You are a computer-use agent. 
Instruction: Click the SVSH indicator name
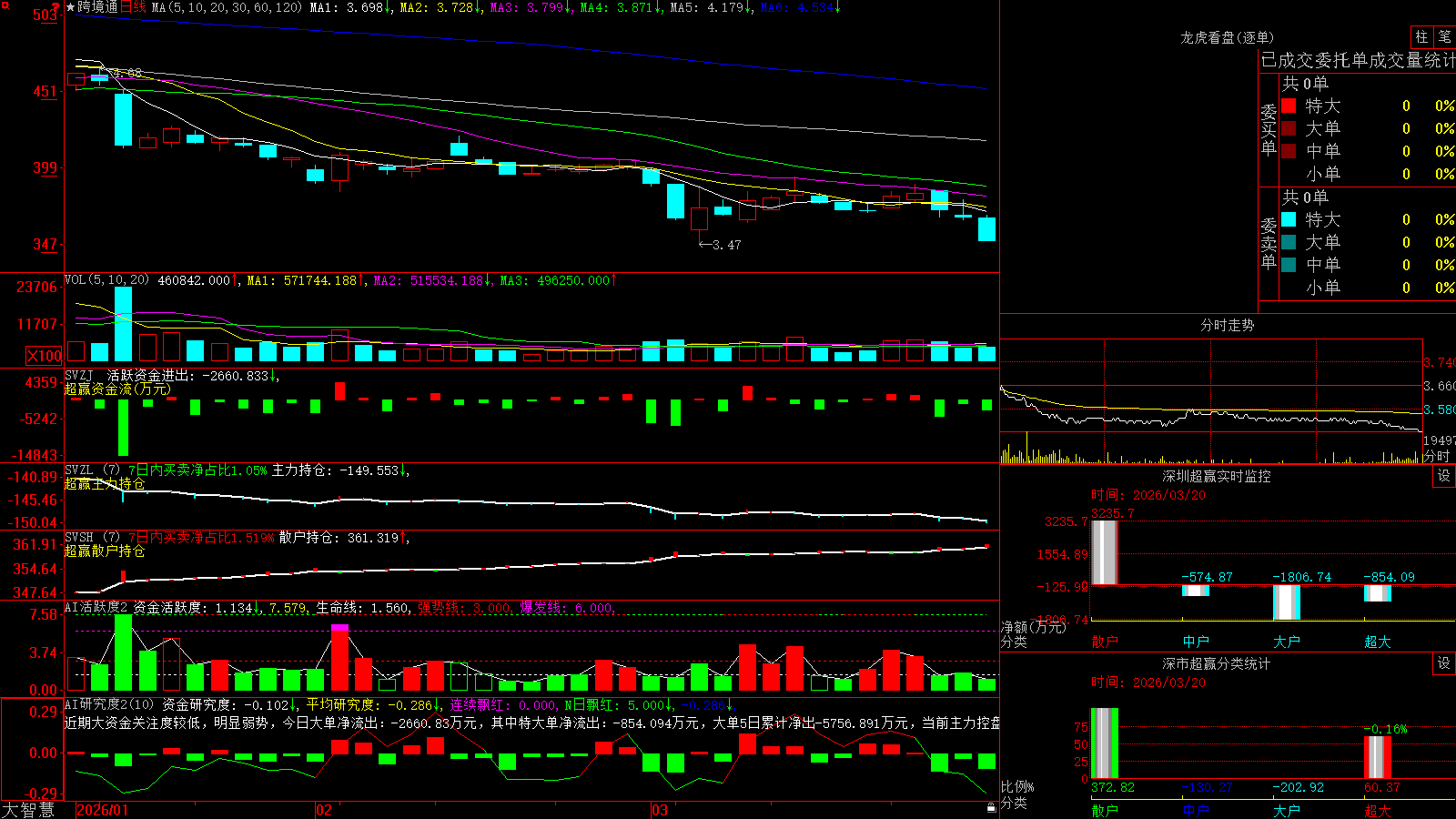(x=79, y=537)
